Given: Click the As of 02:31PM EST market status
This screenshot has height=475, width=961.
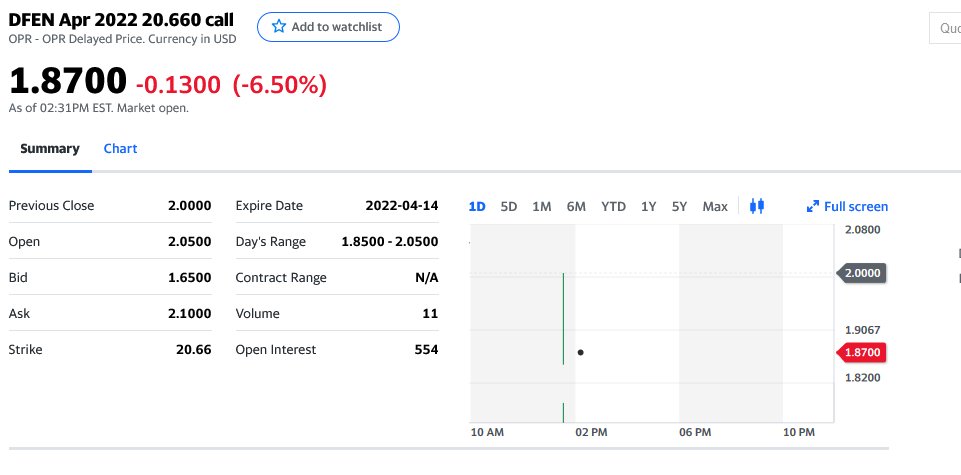Looking at the screenshot, I should (99, 108).
